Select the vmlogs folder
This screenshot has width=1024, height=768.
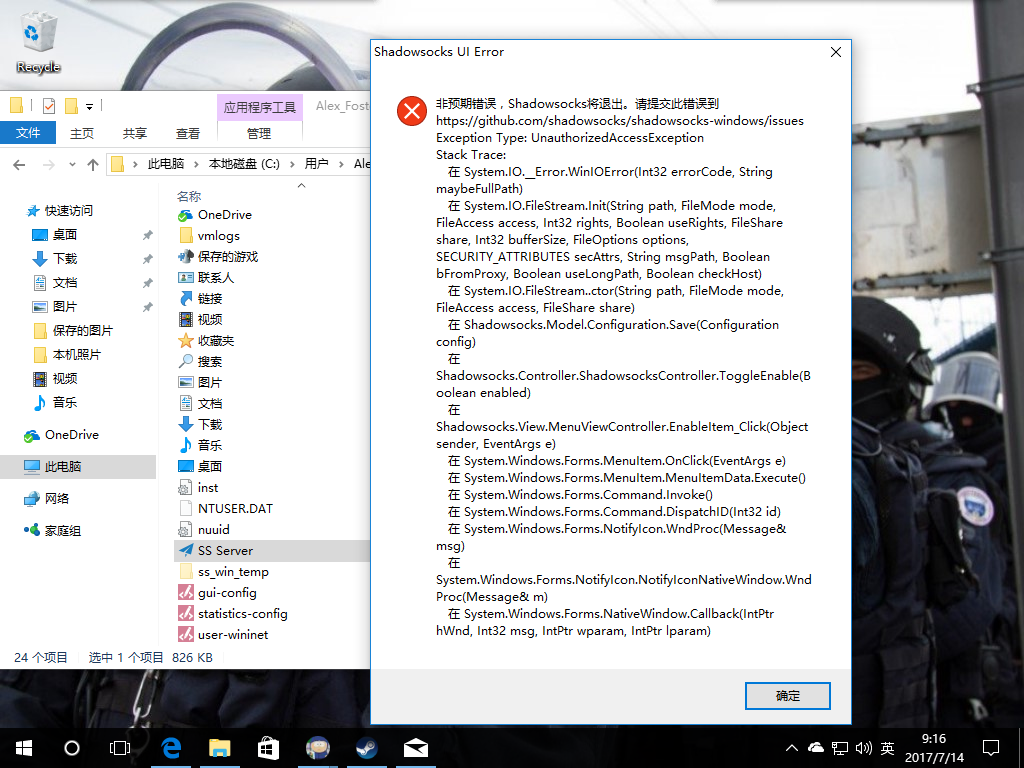tap(218, 236)
